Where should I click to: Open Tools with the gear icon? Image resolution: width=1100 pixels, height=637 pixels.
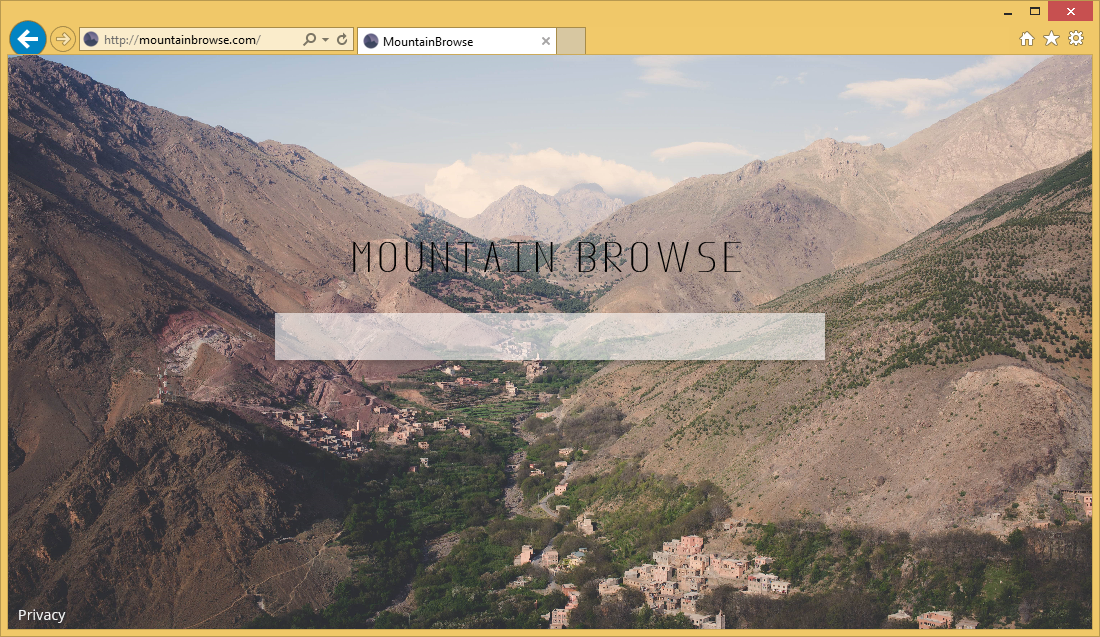pyautogui.click(x=1075, y=38)
